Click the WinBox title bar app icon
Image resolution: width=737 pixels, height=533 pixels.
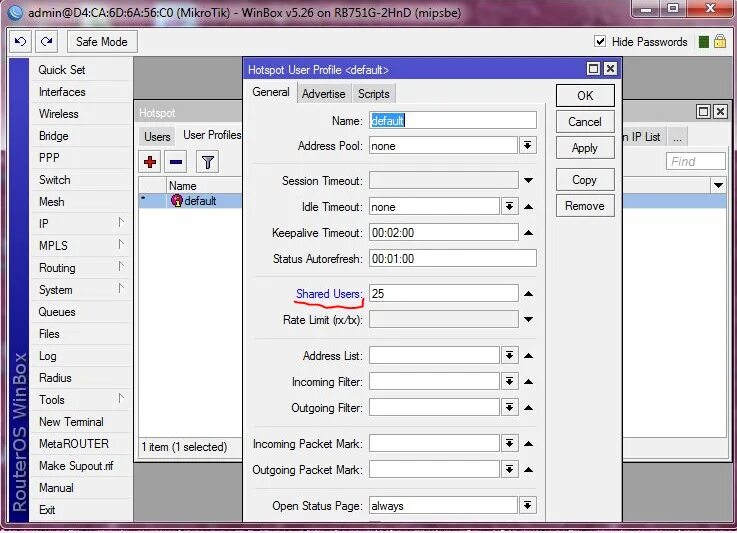(15, 12)
